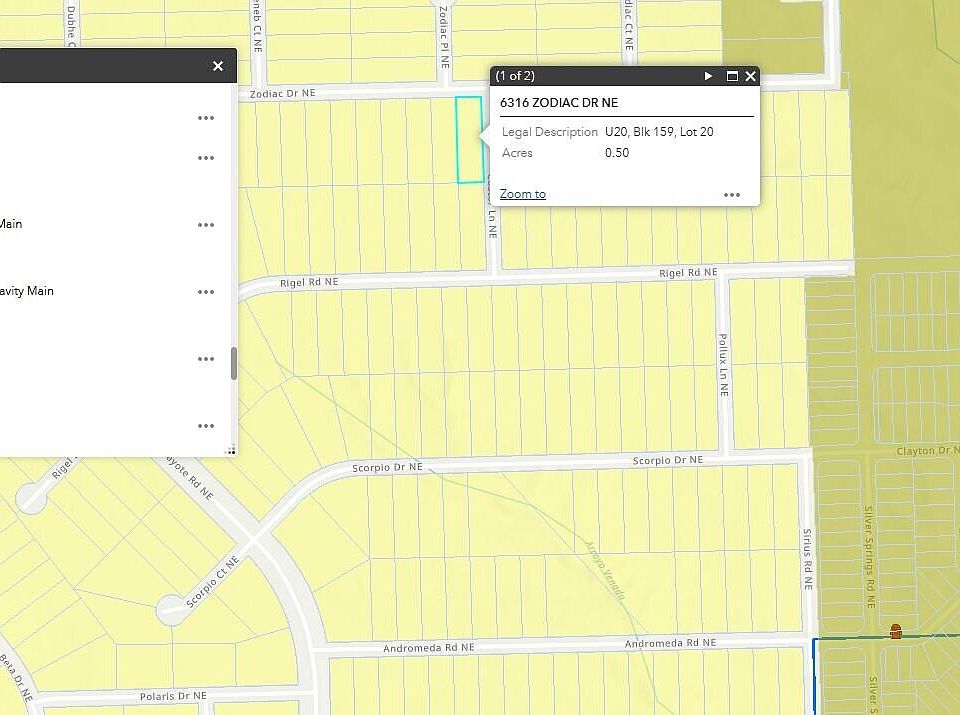Open first layer's ellipsis options menu

point(206,118)
